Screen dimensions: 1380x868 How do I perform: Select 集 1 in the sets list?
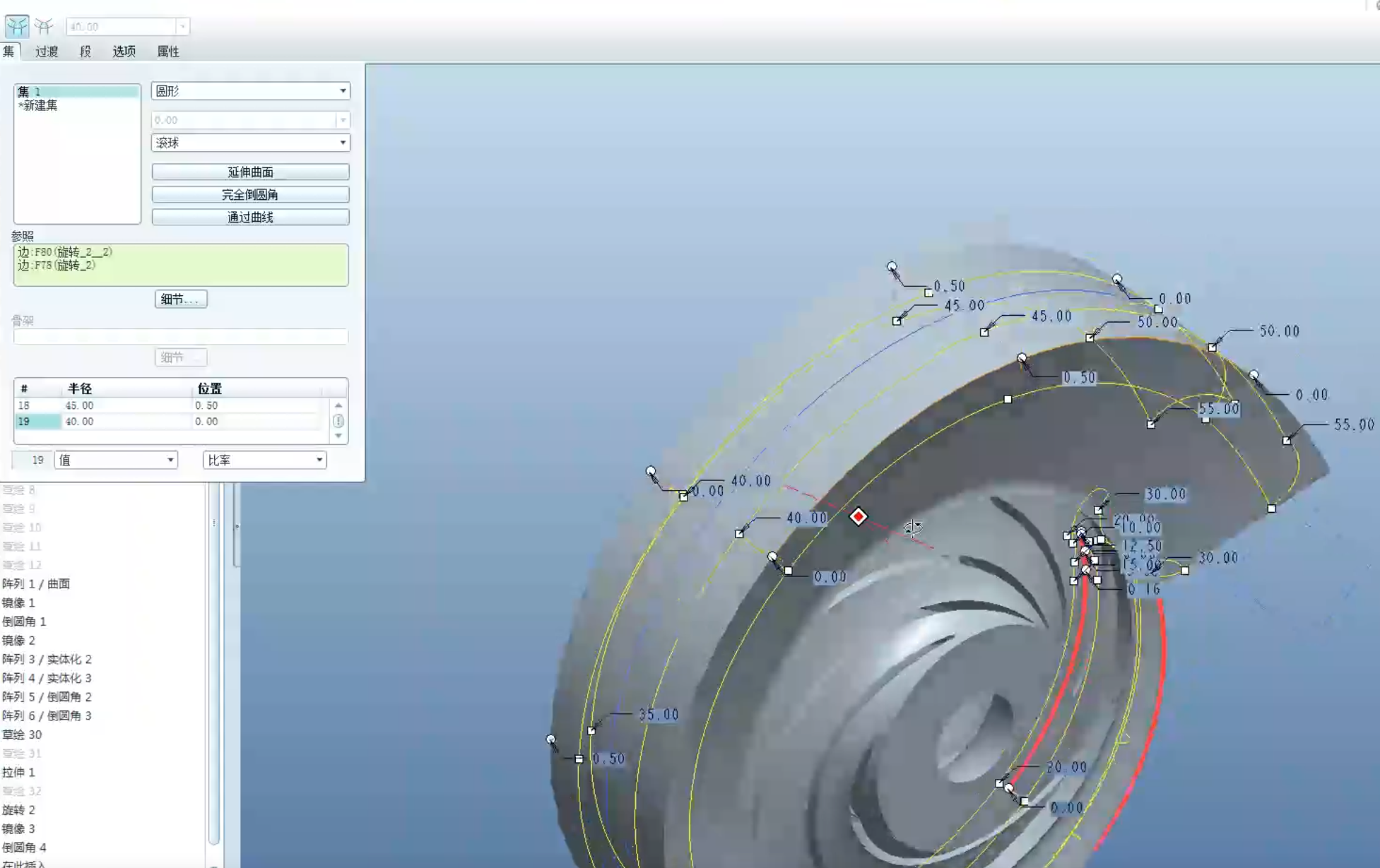coord(77,92)
